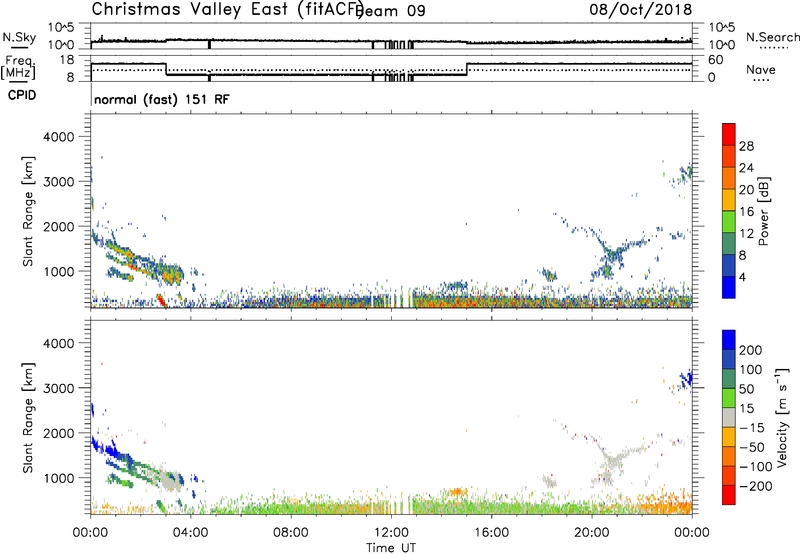The width and height of the screenshot is (800, 554).
Task: Click the '200' label on Velocity colorbar
Action: (x=751, y=350)
